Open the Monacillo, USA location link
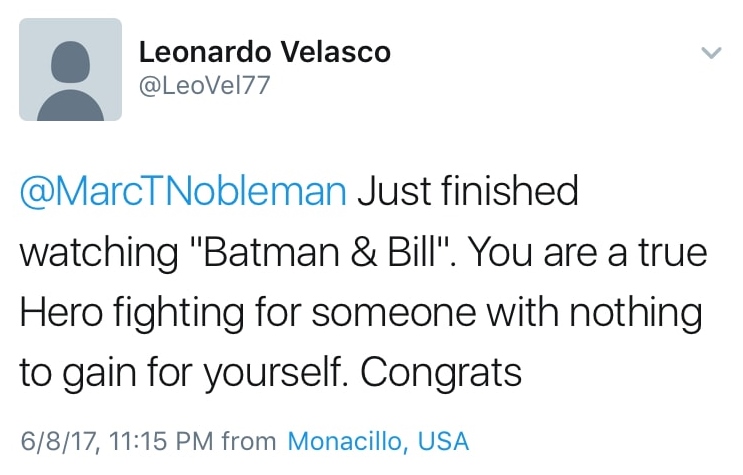The height and width of the screenshot is (475, 743). [378, 440]
